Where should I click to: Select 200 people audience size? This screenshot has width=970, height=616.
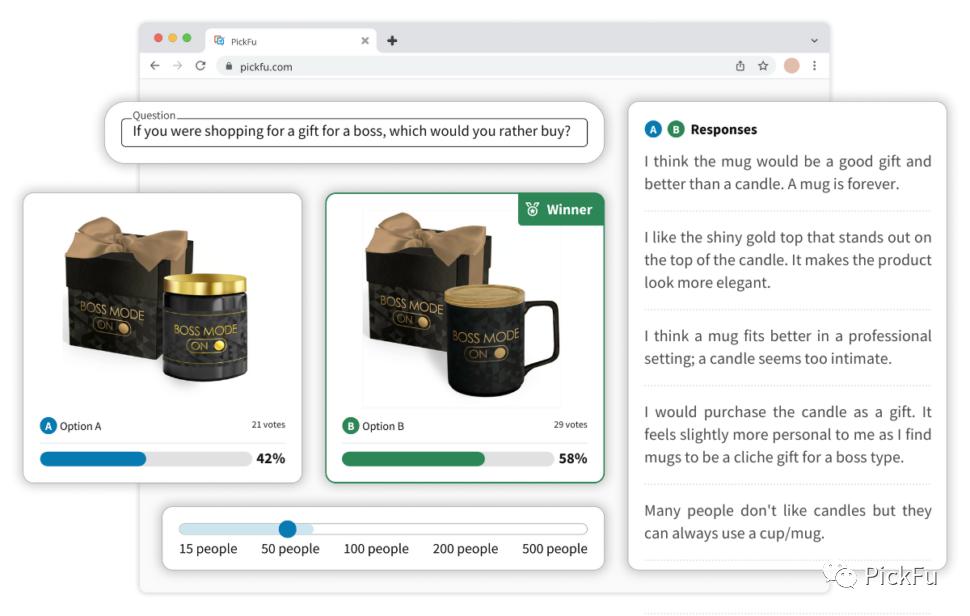coord(465,549)
